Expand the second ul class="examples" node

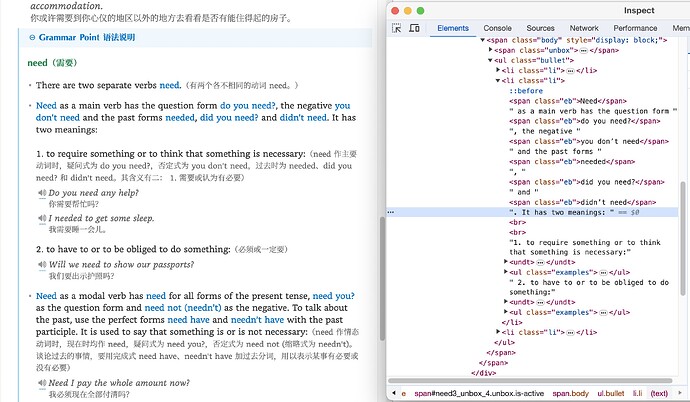click(506, 312)
